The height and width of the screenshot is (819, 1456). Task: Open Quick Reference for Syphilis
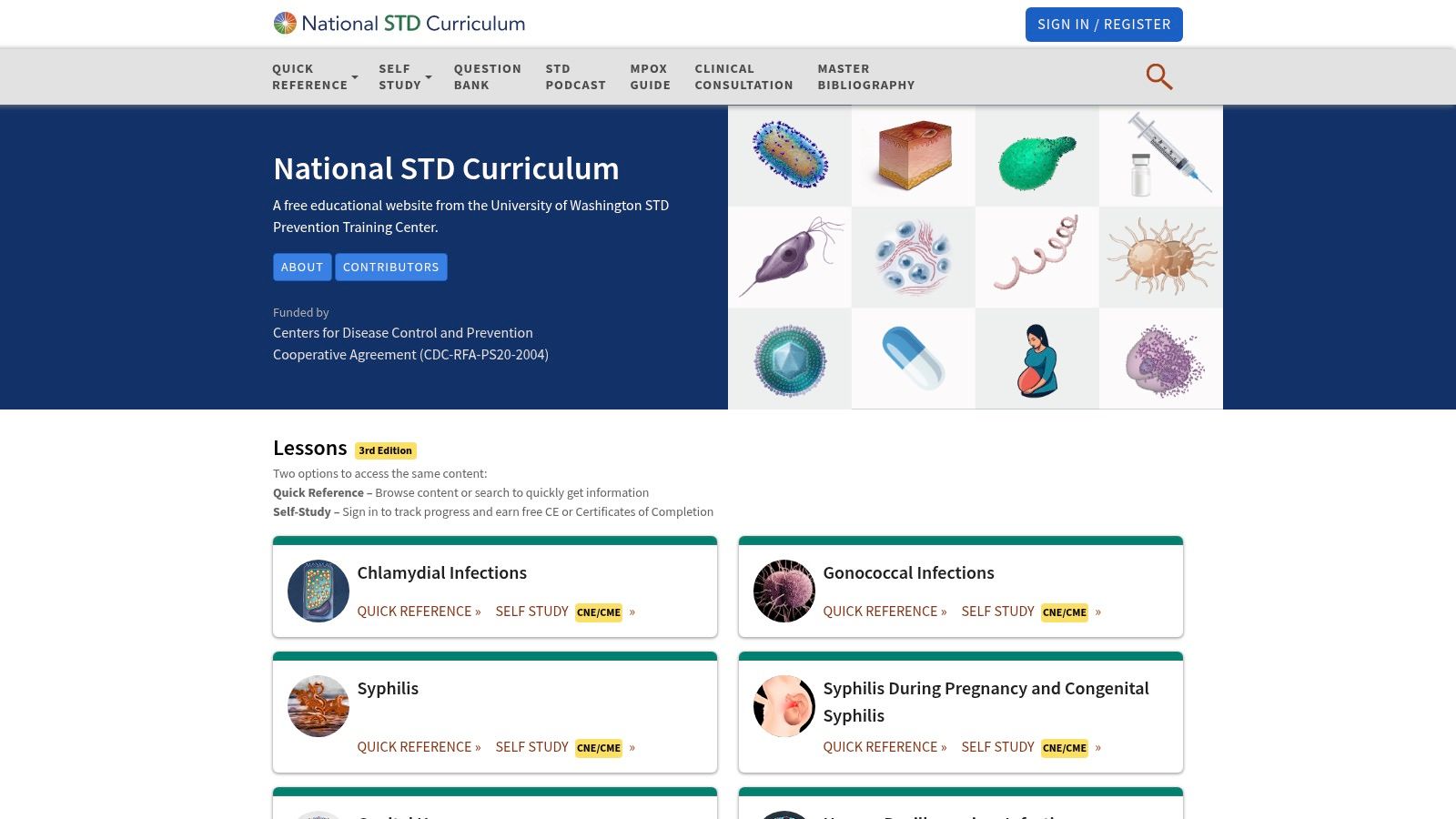(419, 747)
